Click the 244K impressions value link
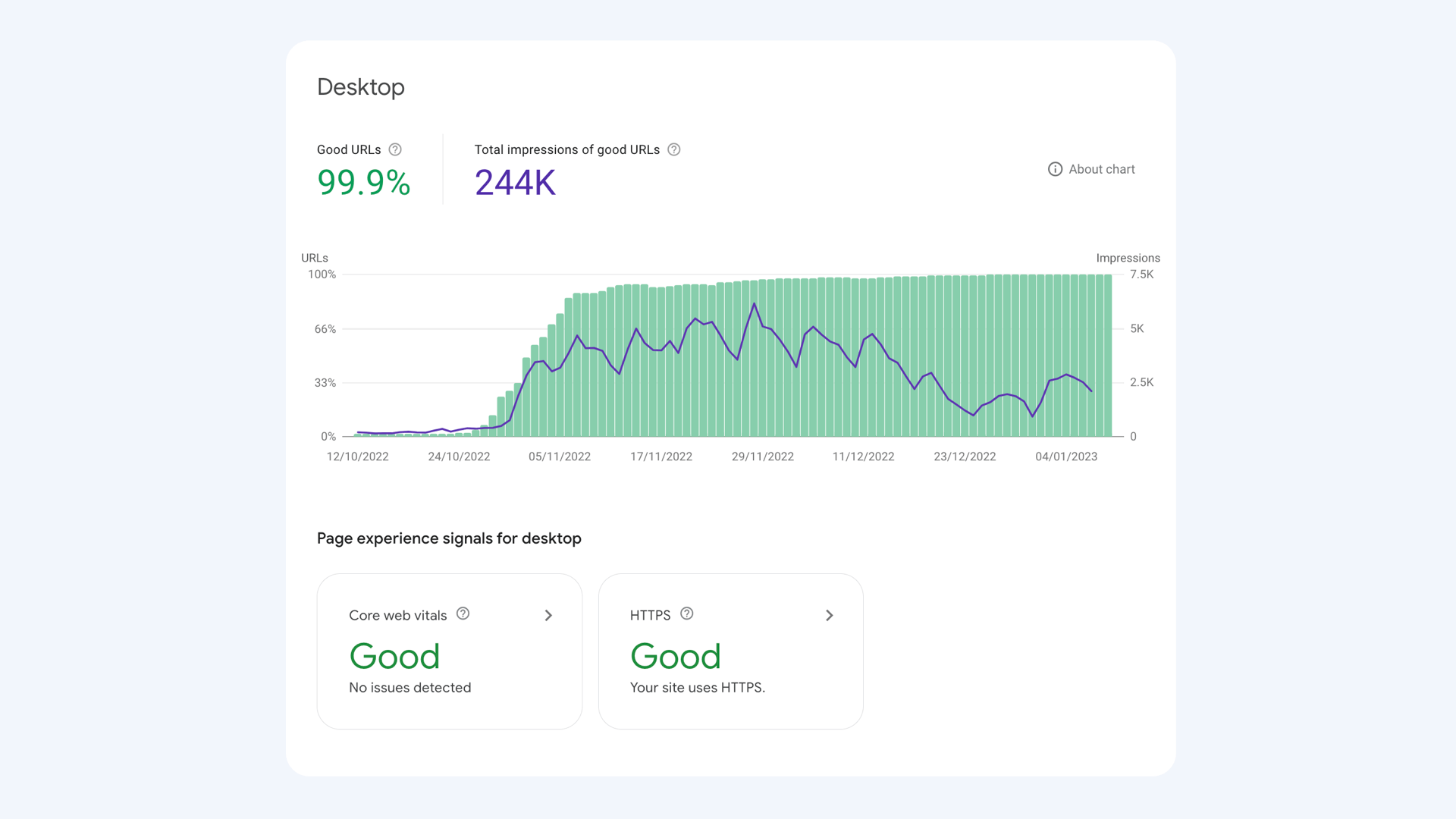 click(x=515, y=182)
